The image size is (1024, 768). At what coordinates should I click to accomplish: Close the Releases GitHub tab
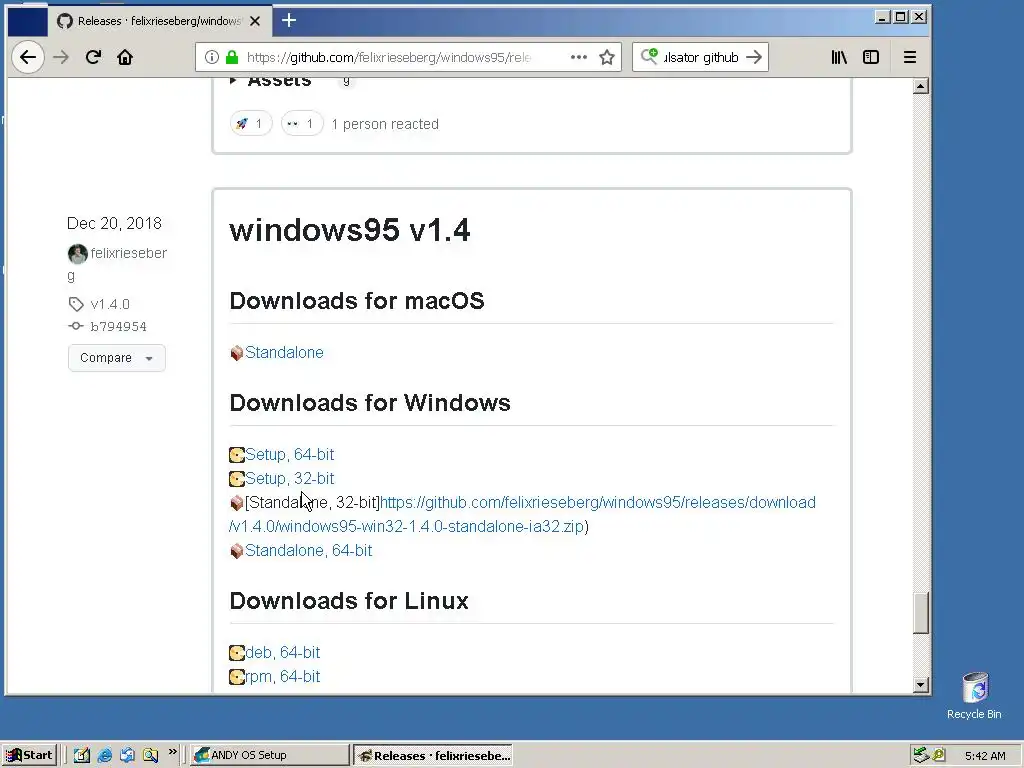pyautogui.click(x=255, y=22)
